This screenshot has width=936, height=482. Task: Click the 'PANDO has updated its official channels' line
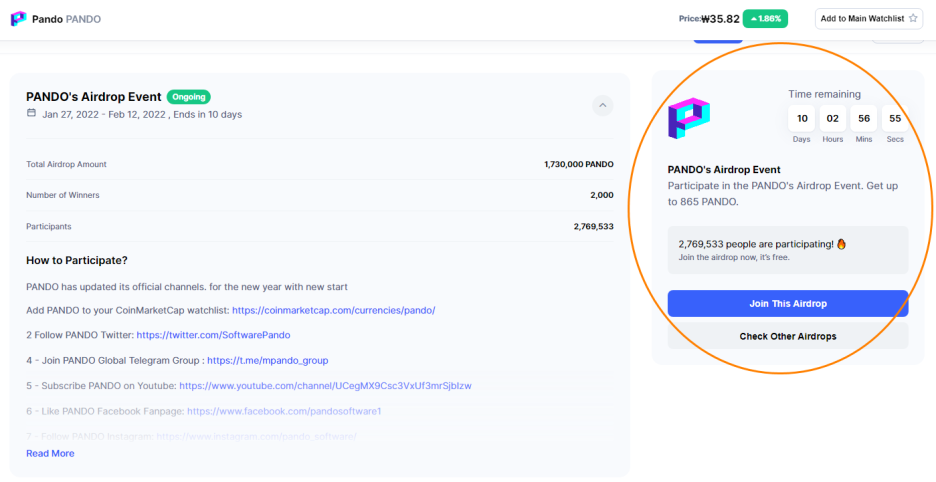coord(187,287)
